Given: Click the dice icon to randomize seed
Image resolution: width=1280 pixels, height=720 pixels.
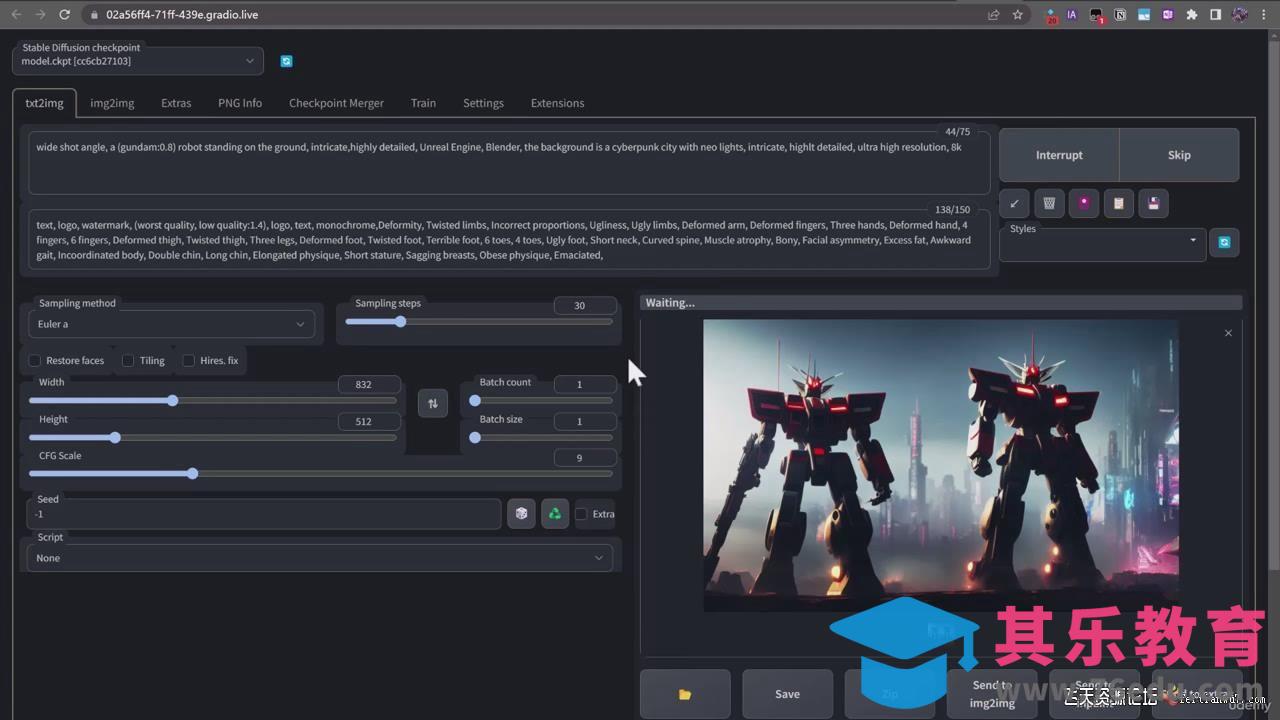Looking at the screenshot, I should coord(522,514).
